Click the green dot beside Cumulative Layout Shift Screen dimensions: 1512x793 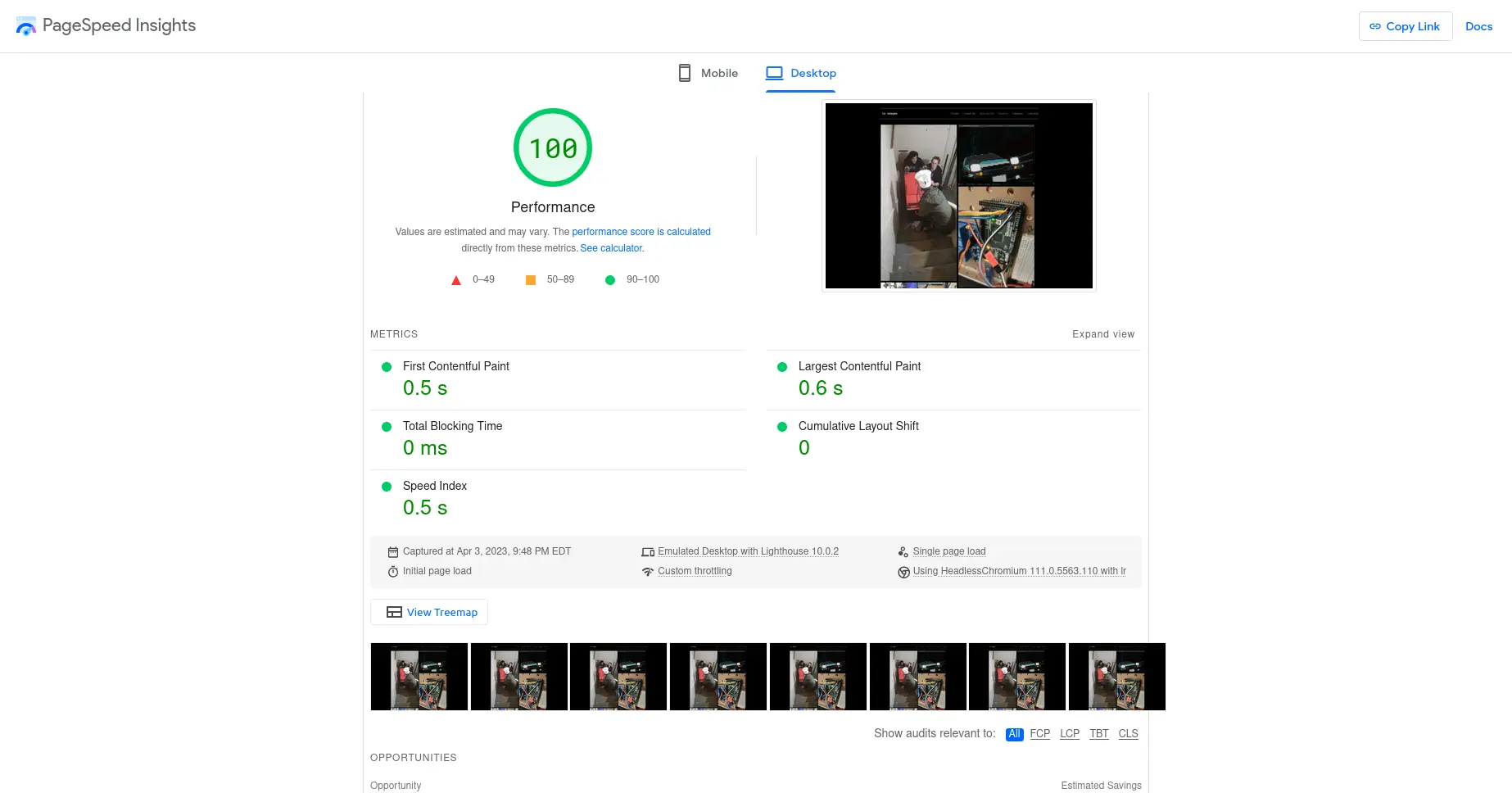782,427
